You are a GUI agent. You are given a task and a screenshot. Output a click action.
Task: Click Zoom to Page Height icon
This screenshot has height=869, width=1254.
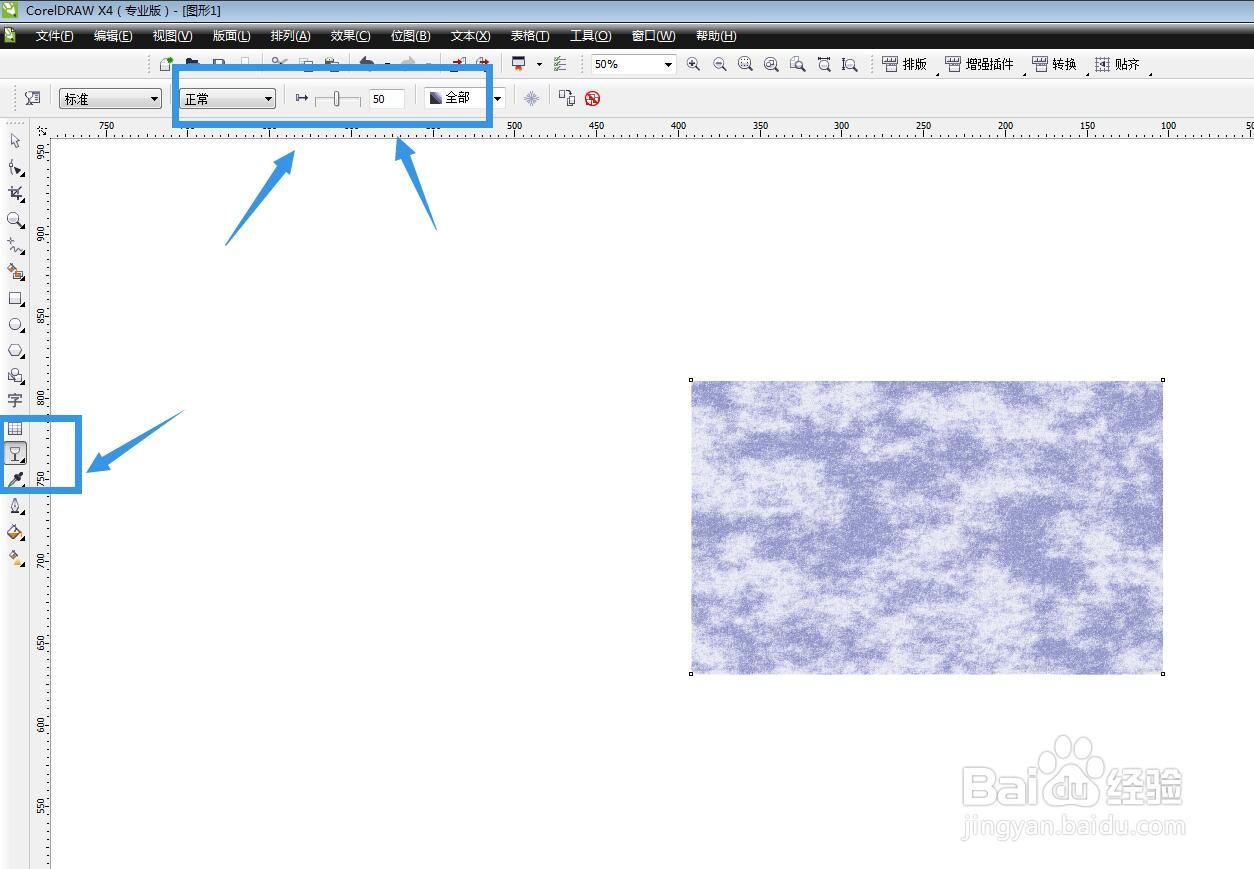click(x=849, y=64)
